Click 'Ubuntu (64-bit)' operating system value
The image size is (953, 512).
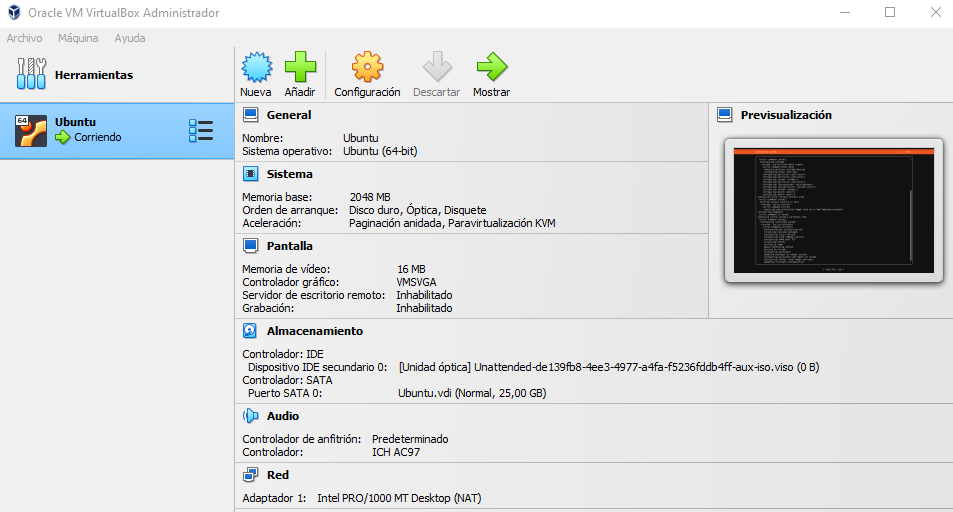(x=380, y=151)
